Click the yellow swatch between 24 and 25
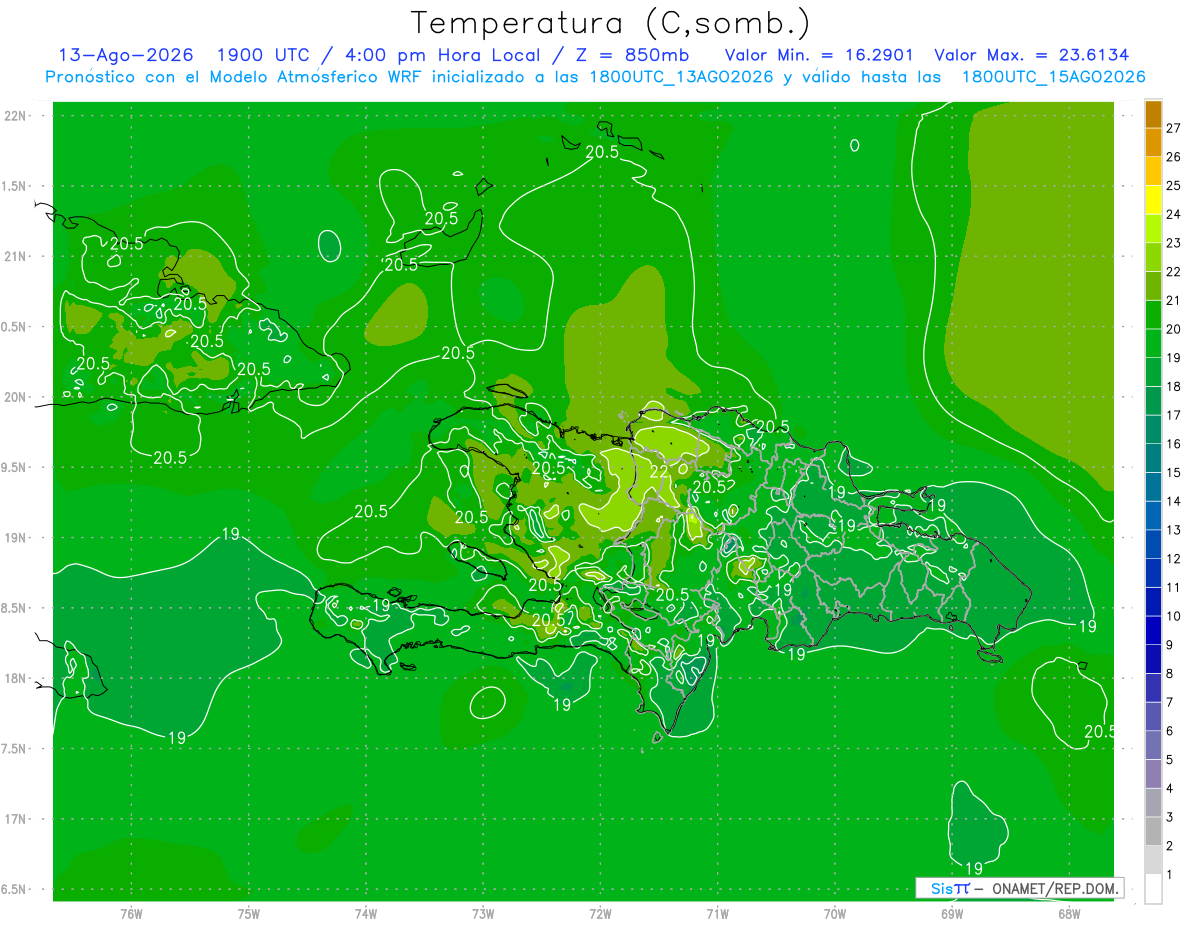The height and width of the screenshot is (927, 1200). (x=1153, y=200)
